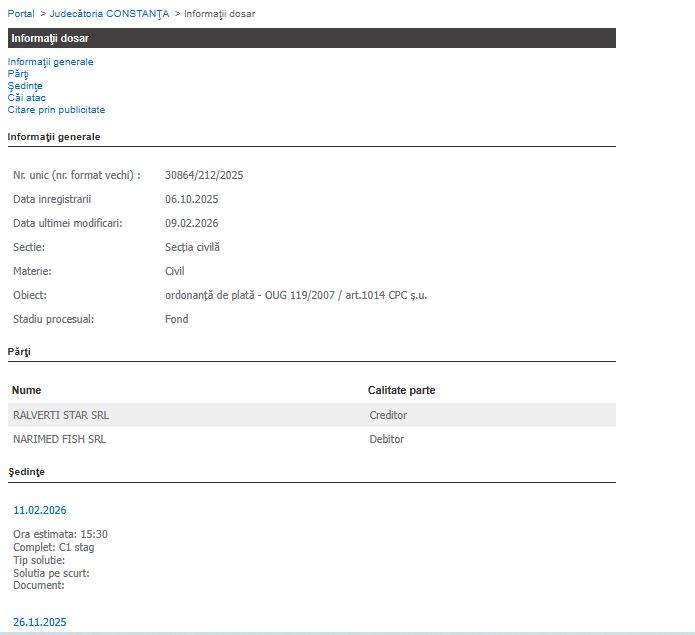Click the Calitate parte column header

pos(401,390)
